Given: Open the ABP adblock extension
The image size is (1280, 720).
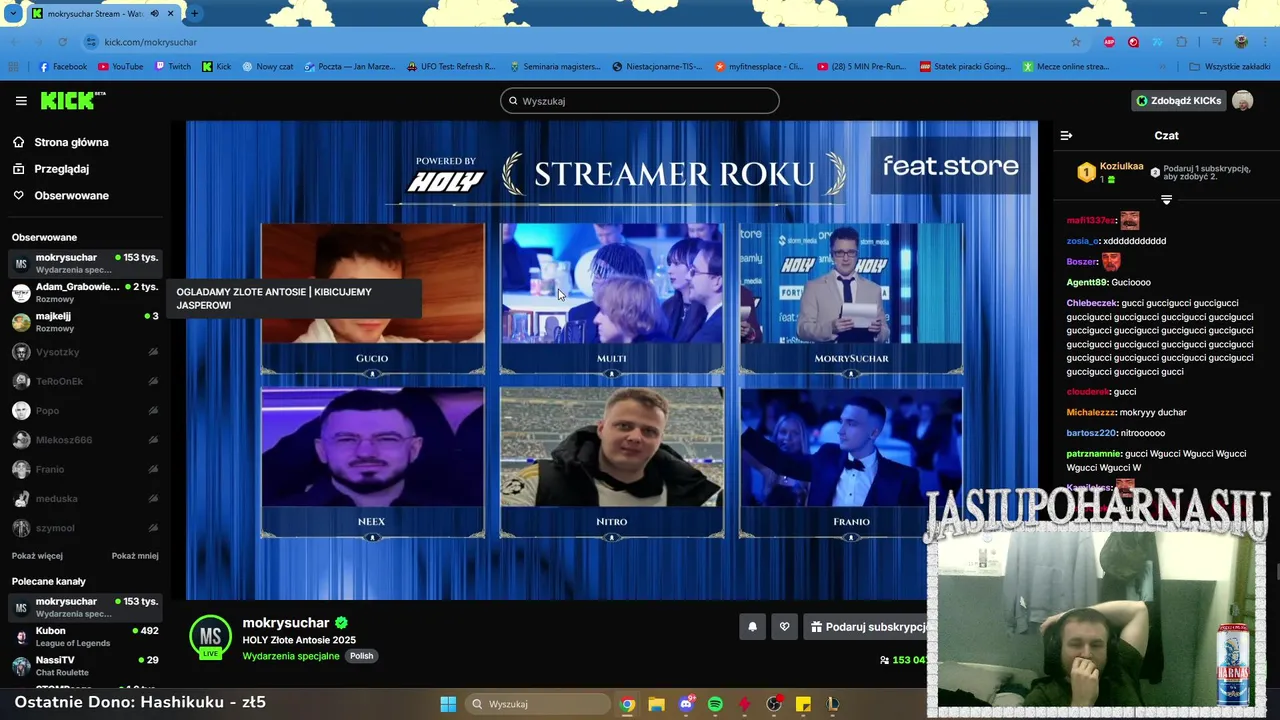Looking at the screenshot, I should (1109, 42).
